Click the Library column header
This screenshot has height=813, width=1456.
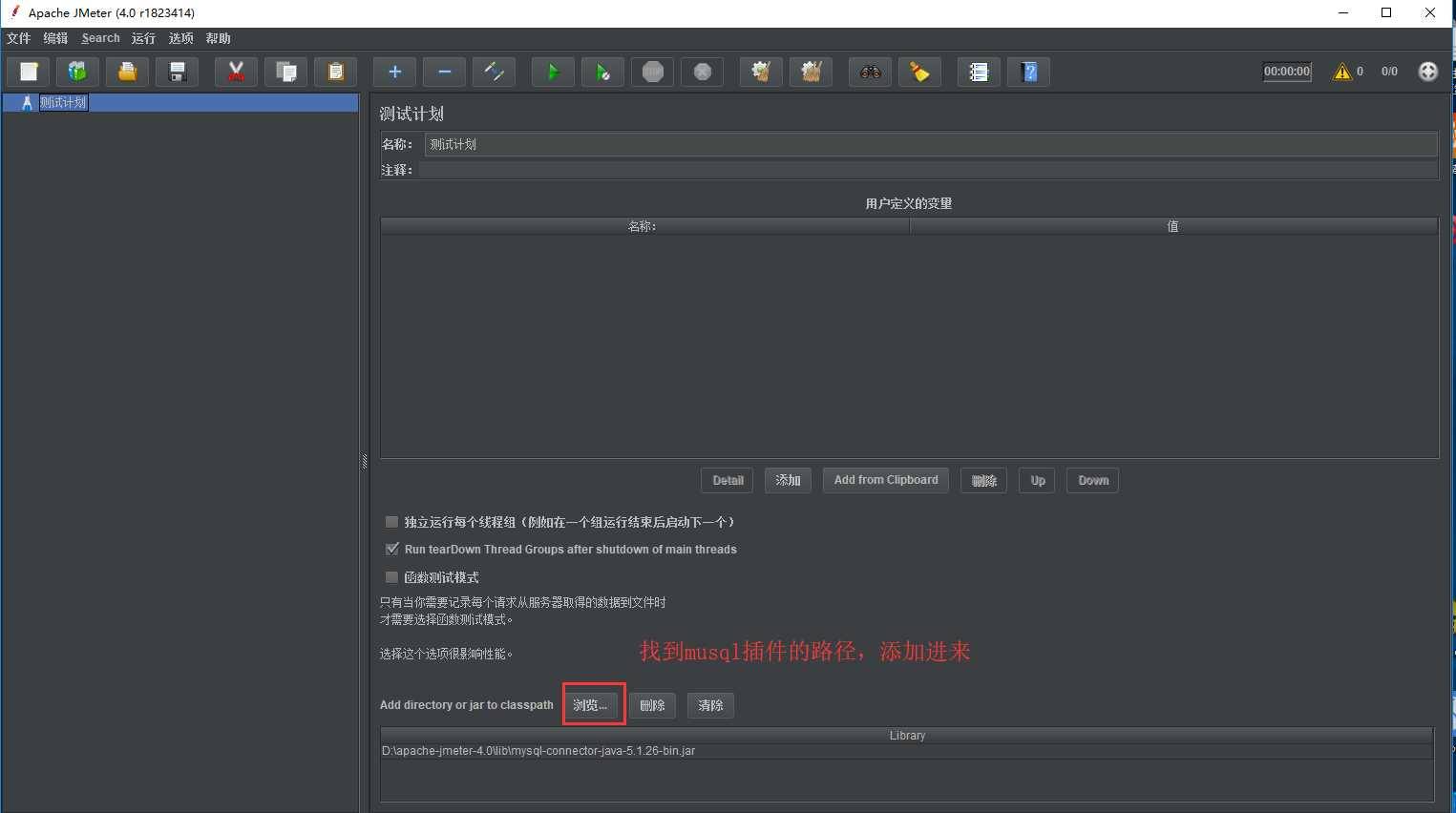click(x=907, y=736)
